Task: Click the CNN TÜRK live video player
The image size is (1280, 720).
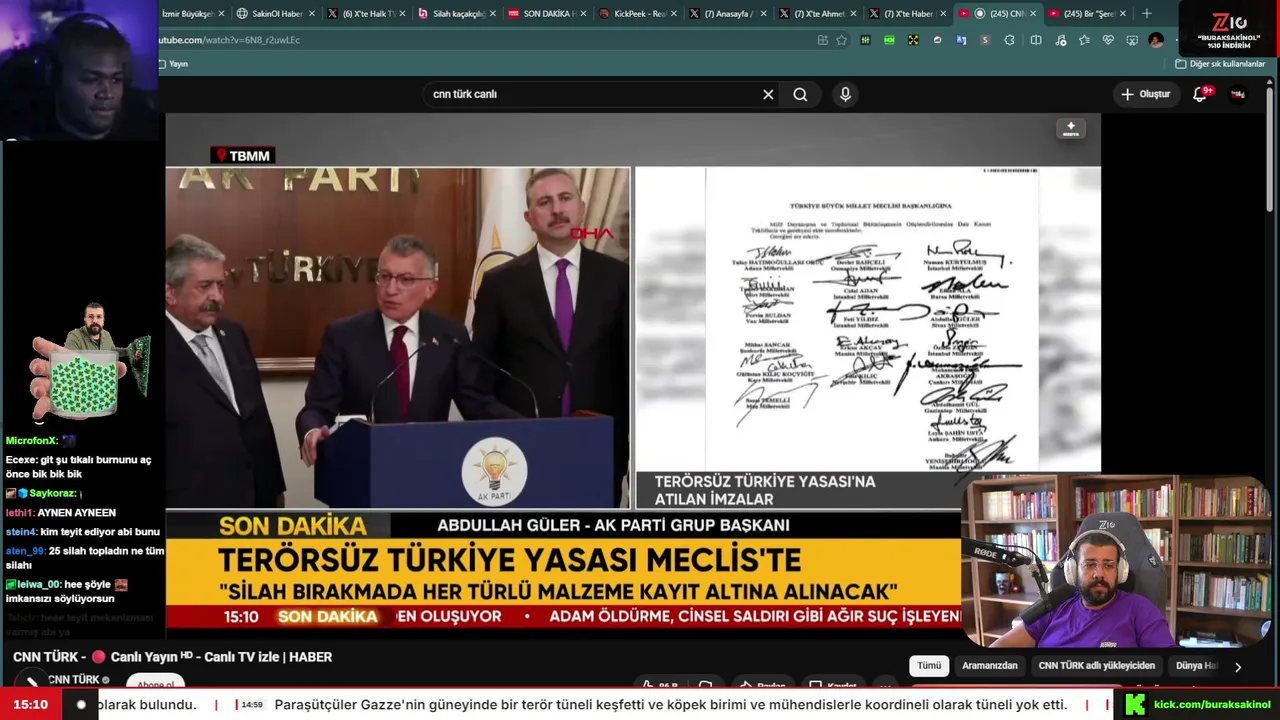Action: pyautogui.click(x=633, y=375)
